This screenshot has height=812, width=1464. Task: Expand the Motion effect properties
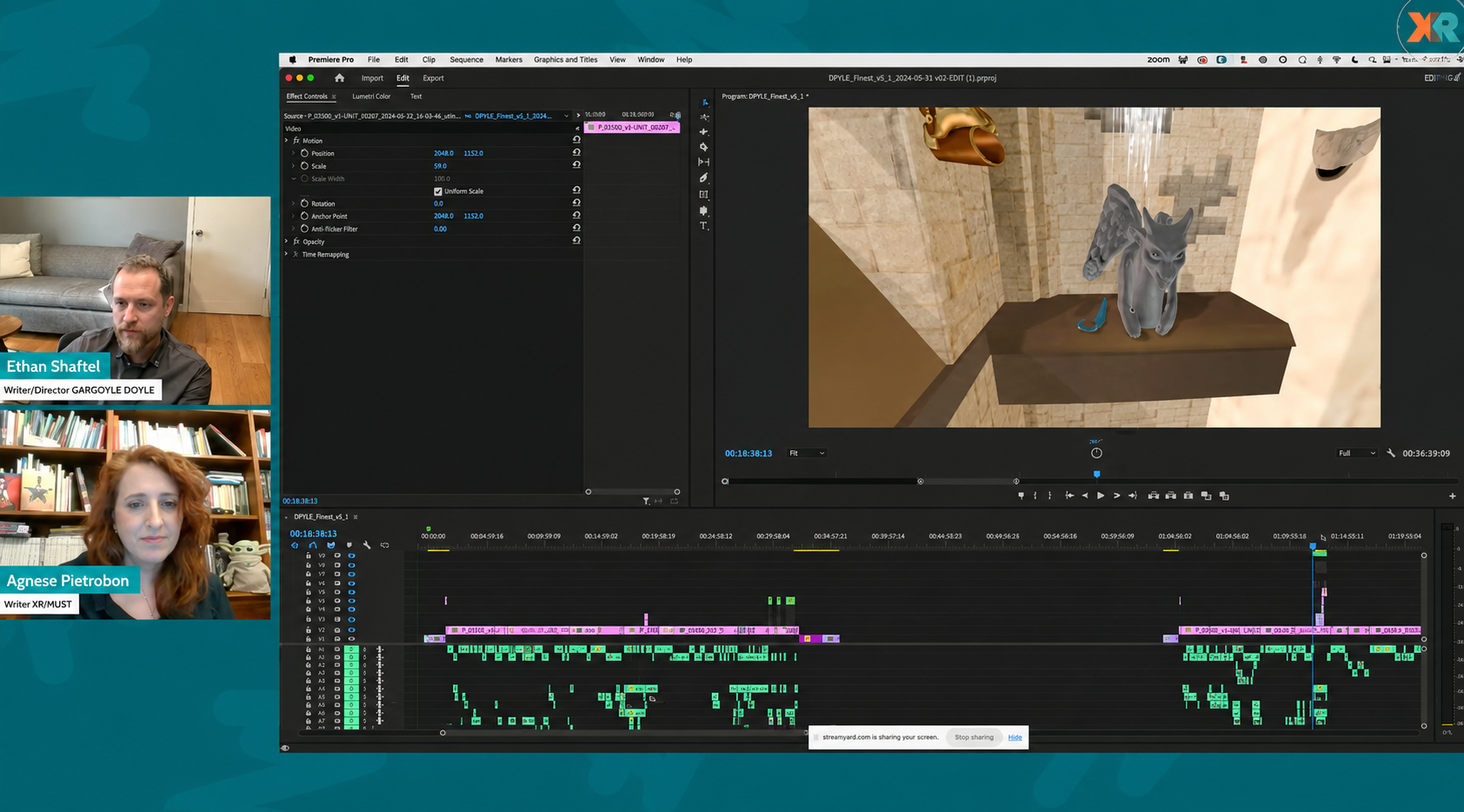tap(286, 140)
